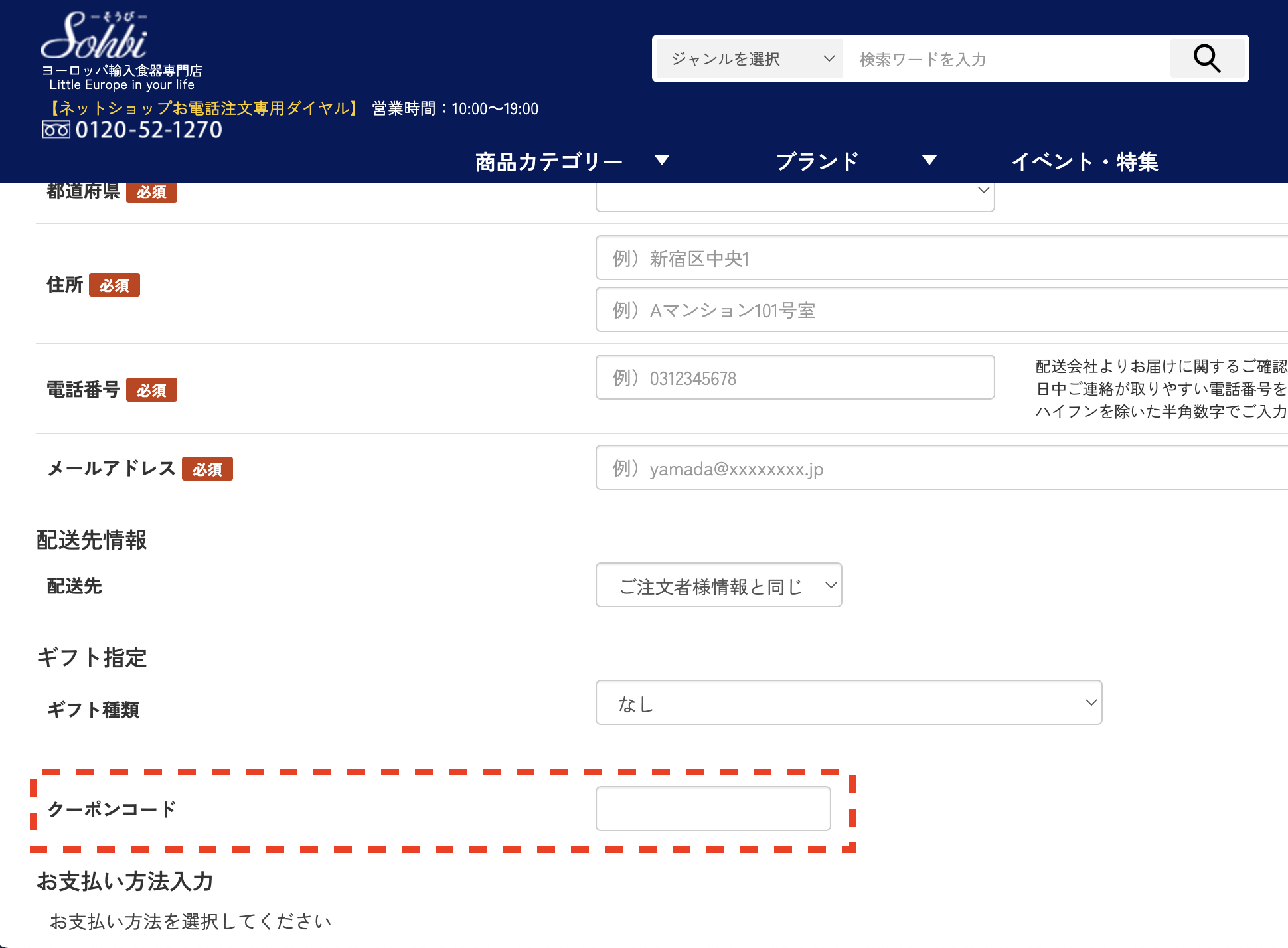Click the 必須 badge next to メールアドレス
Screen dimensions: 1288x948
pyautogui.click(x=207, y=469)
